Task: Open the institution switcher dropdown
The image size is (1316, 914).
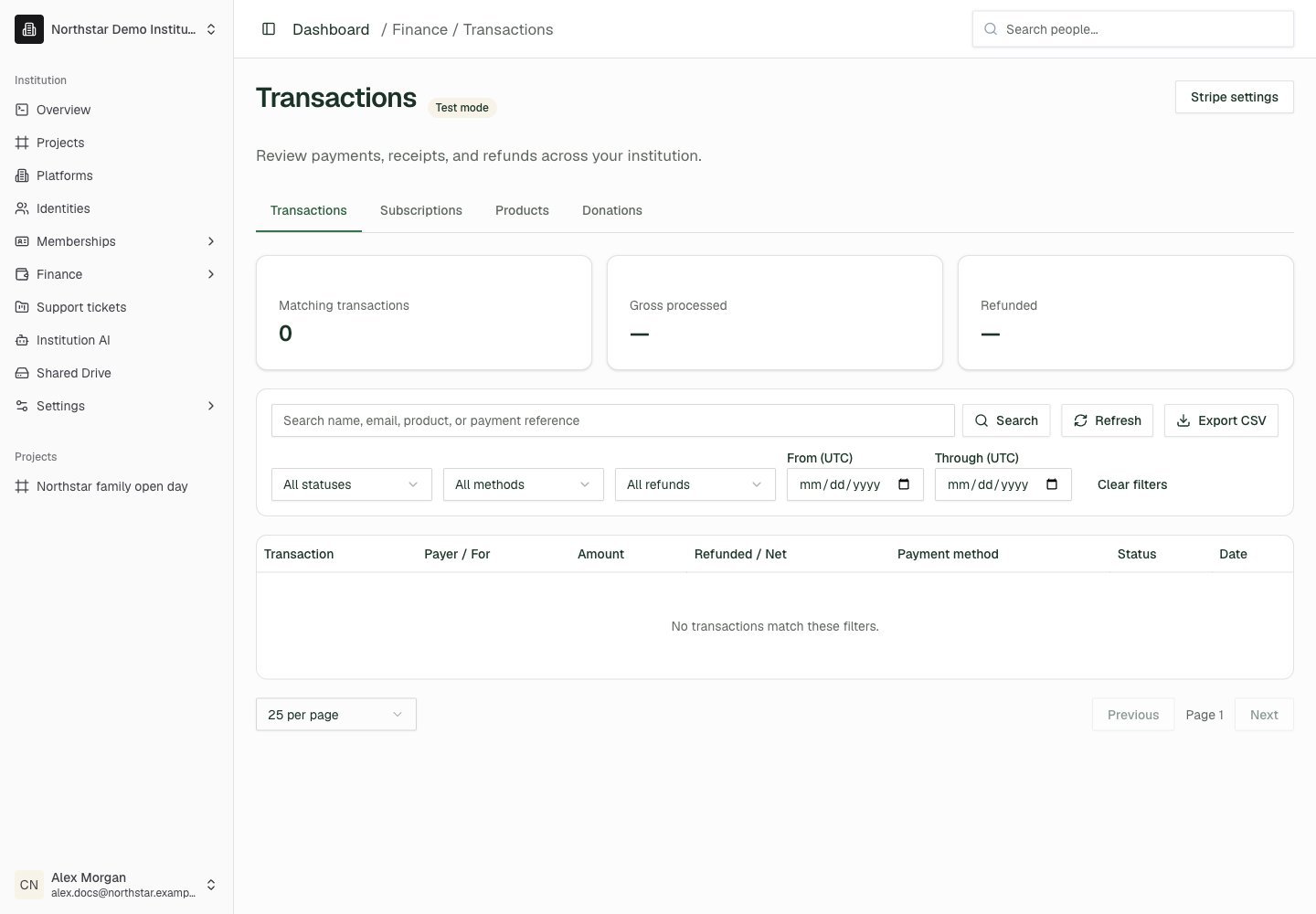Action: [x=117, y=29]
